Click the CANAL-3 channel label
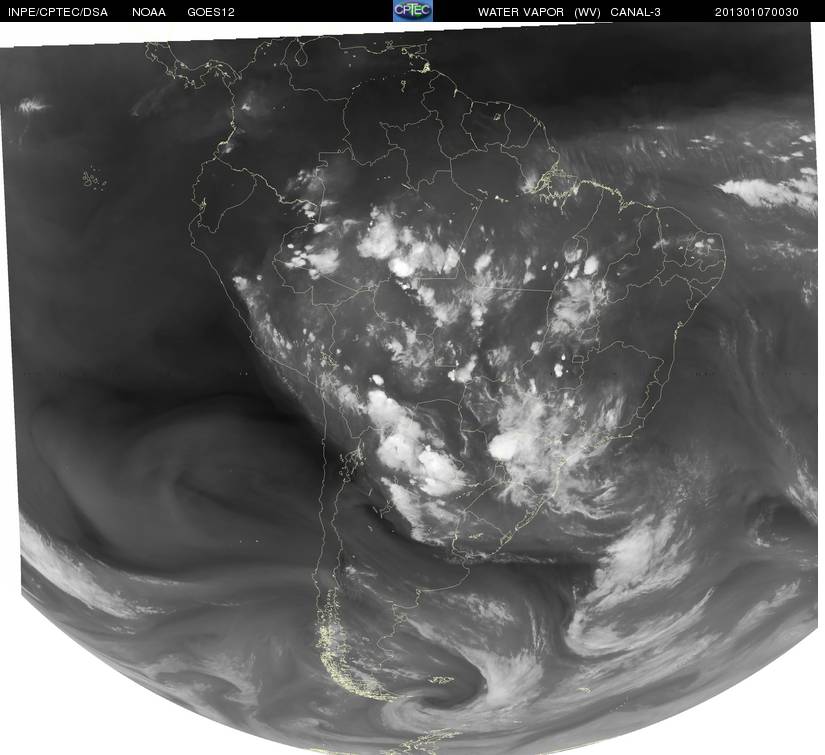This screenshot has height=755, width=825. click(635, 12)
